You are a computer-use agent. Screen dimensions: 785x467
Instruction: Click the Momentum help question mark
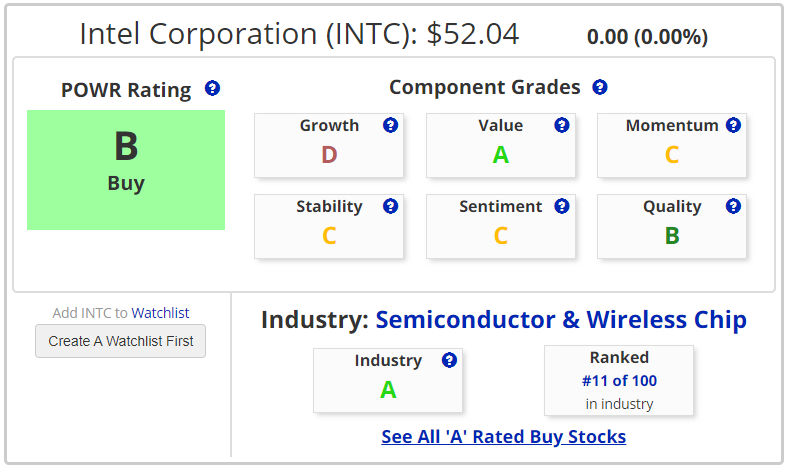(733, 125)
